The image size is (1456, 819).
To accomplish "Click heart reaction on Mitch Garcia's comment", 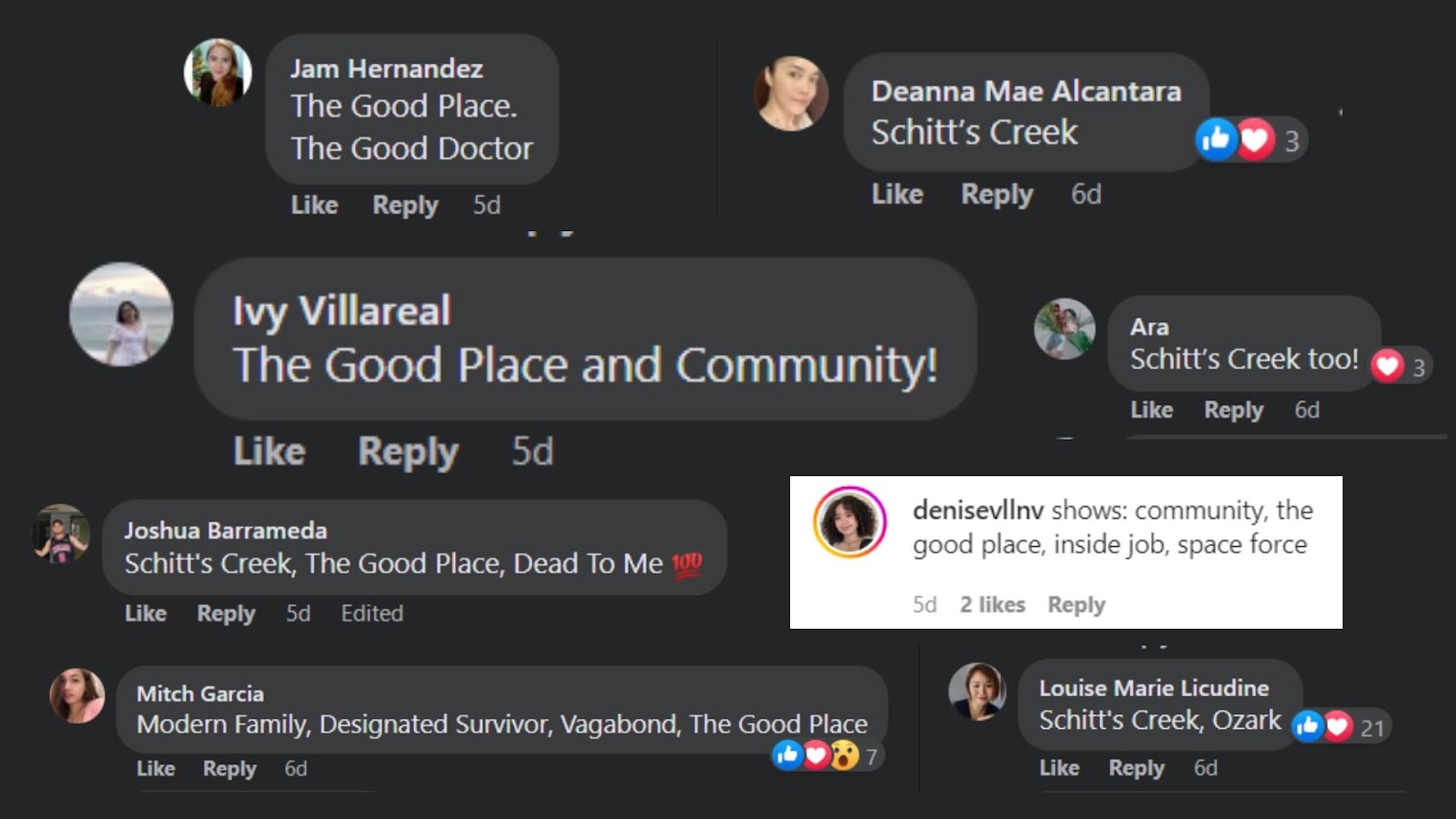I will [816, 754].
